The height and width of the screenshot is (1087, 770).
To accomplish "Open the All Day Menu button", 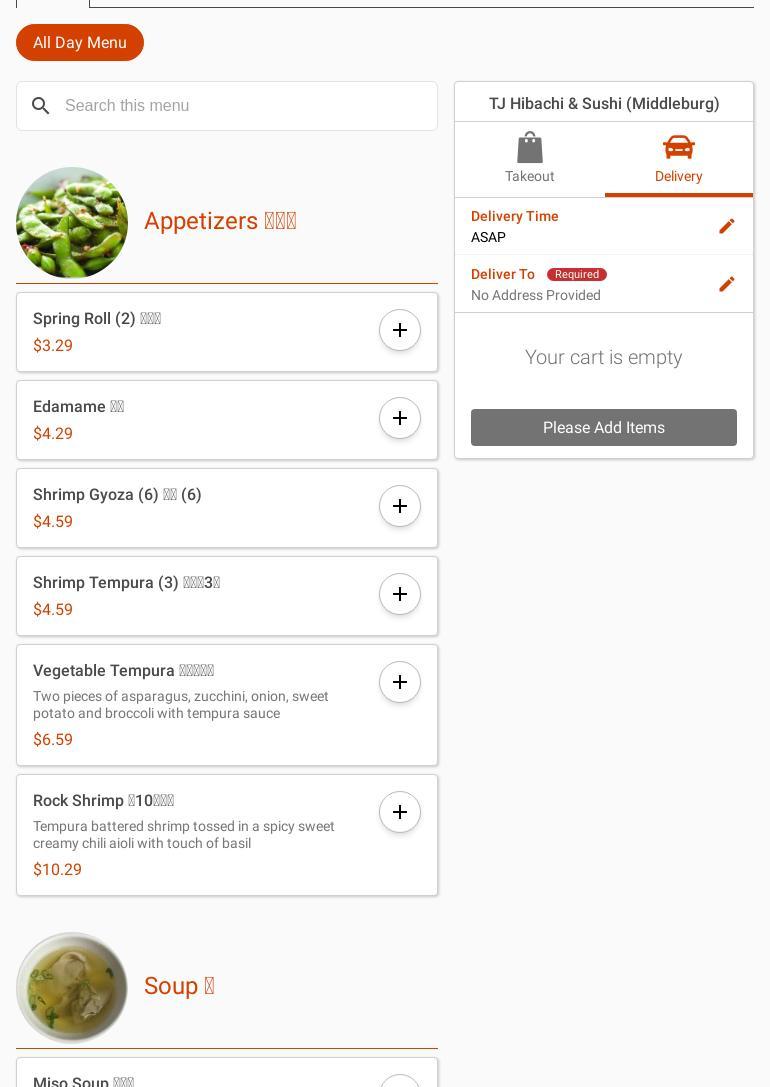I will pyautogui.click(x=80, y=43).
